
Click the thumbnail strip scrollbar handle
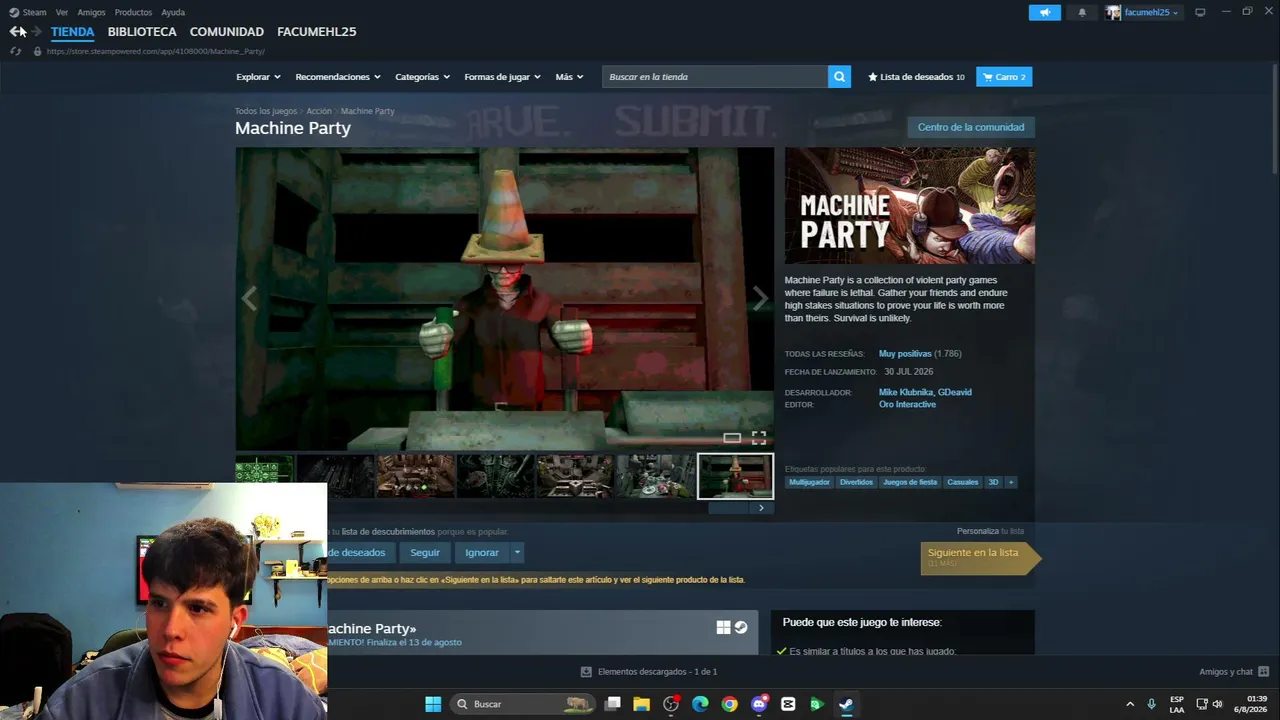[x=728, y=508]
